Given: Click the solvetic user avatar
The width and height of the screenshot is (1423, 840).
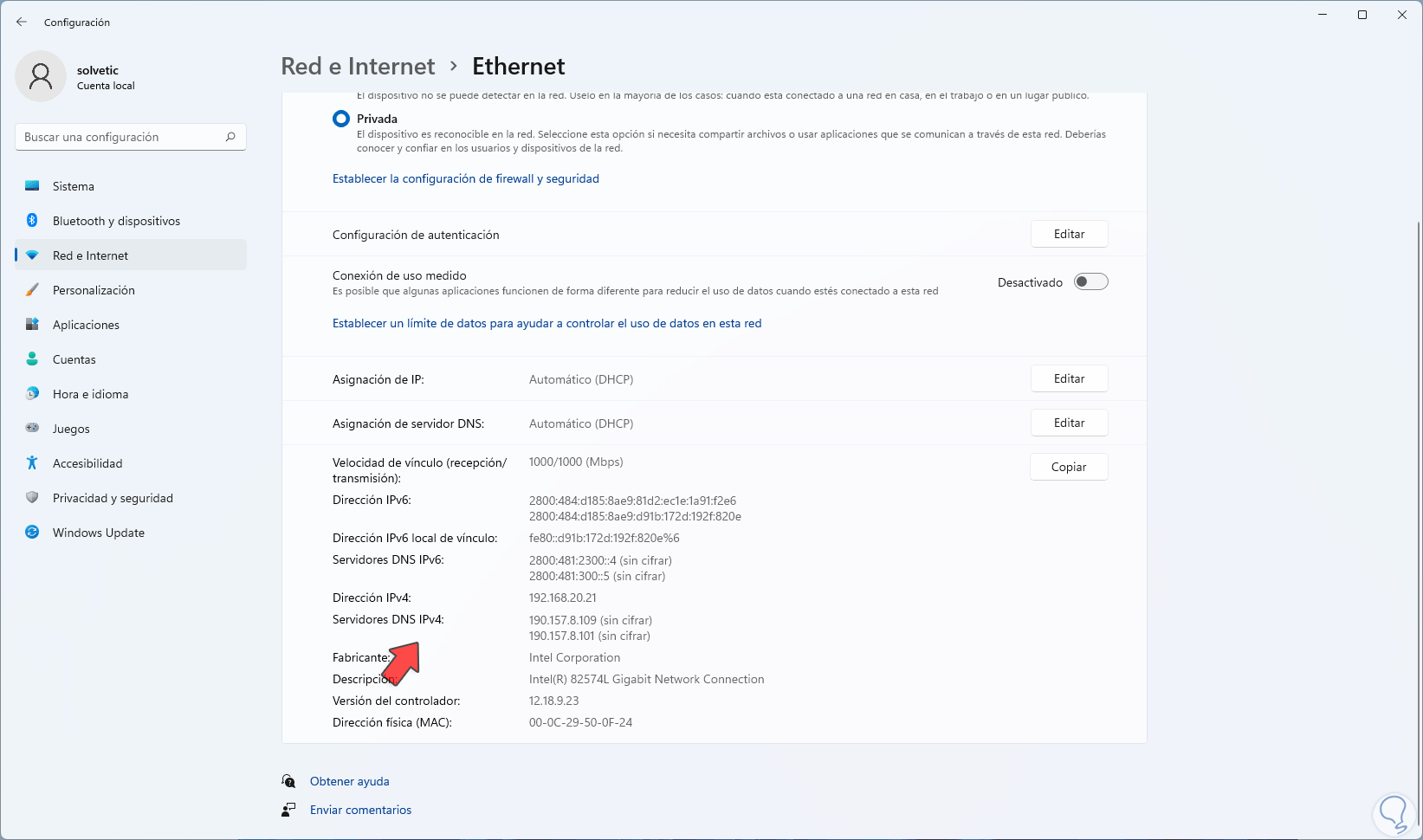Looking at the screenshot, I should (x=41, y=76).
